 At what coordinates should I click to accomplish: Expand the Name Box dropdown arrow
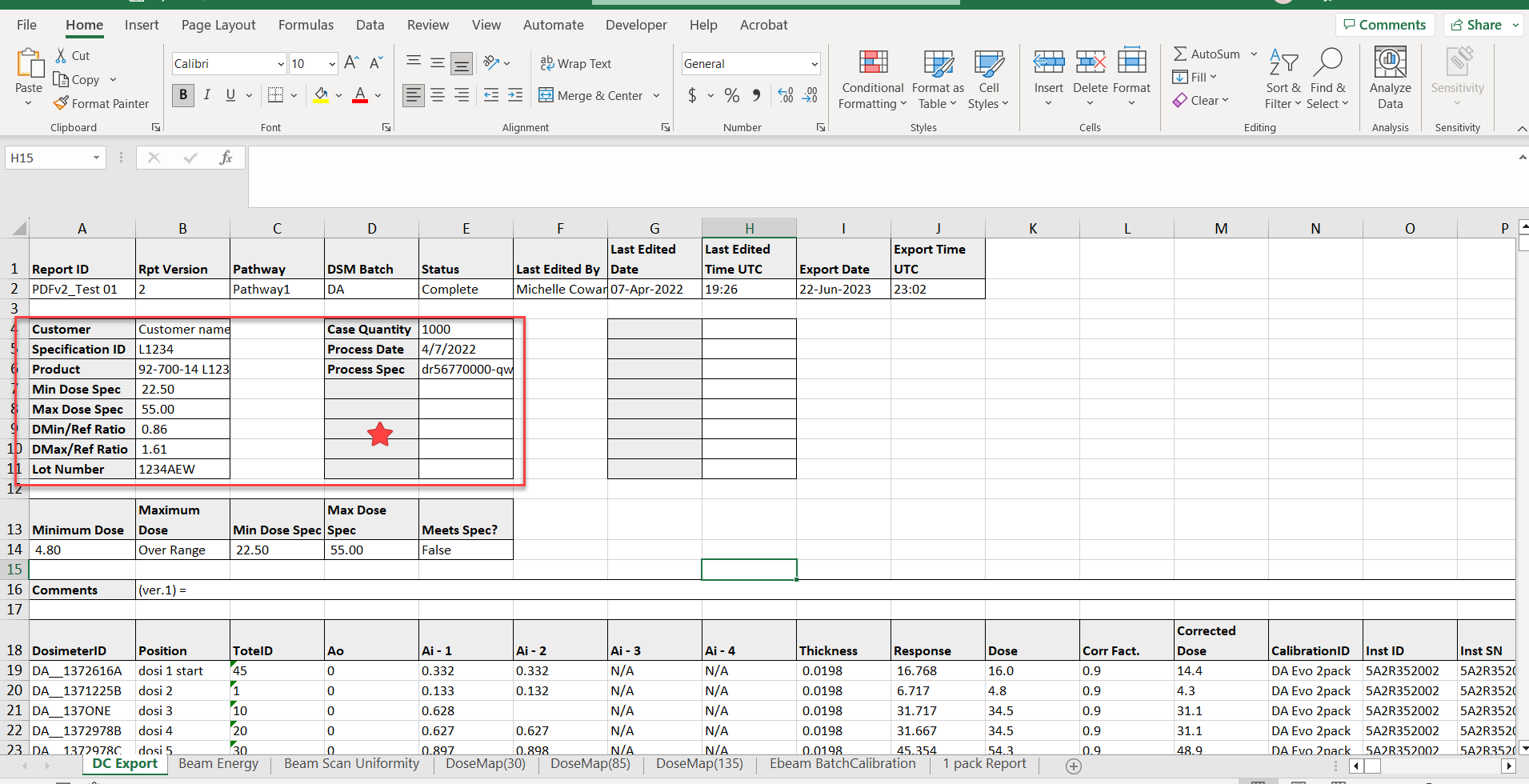pyautogui.click(x=96, y=158)
